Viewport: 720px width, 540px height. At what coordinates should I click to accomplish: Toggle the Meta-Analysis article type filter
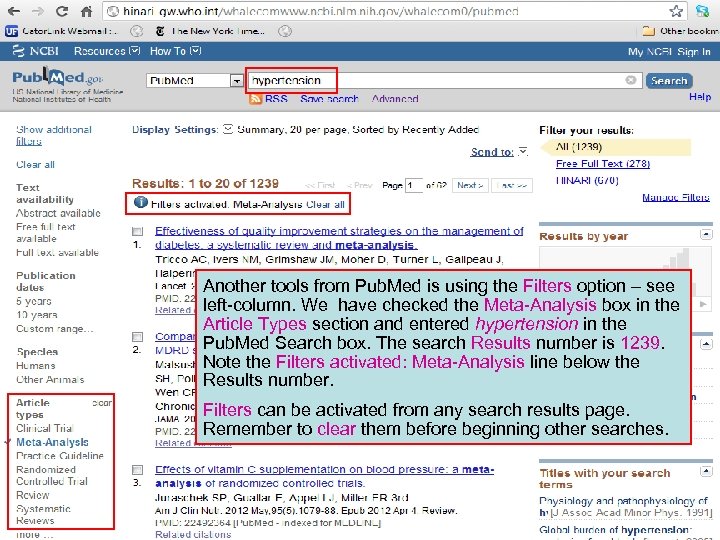click(52, 442)
